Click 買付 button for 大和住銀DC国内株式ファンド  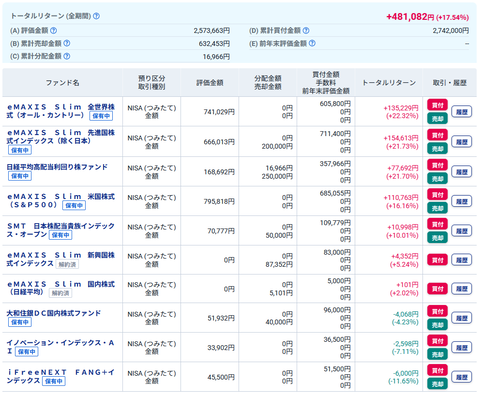tap(437, 312)
